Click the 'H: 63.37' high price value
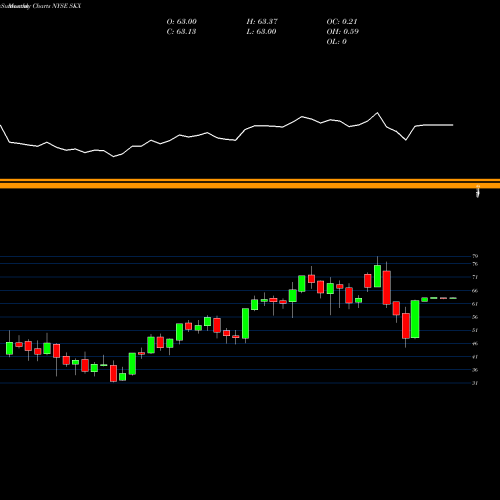This screenshot has height=500, width=500. point(262,22)
